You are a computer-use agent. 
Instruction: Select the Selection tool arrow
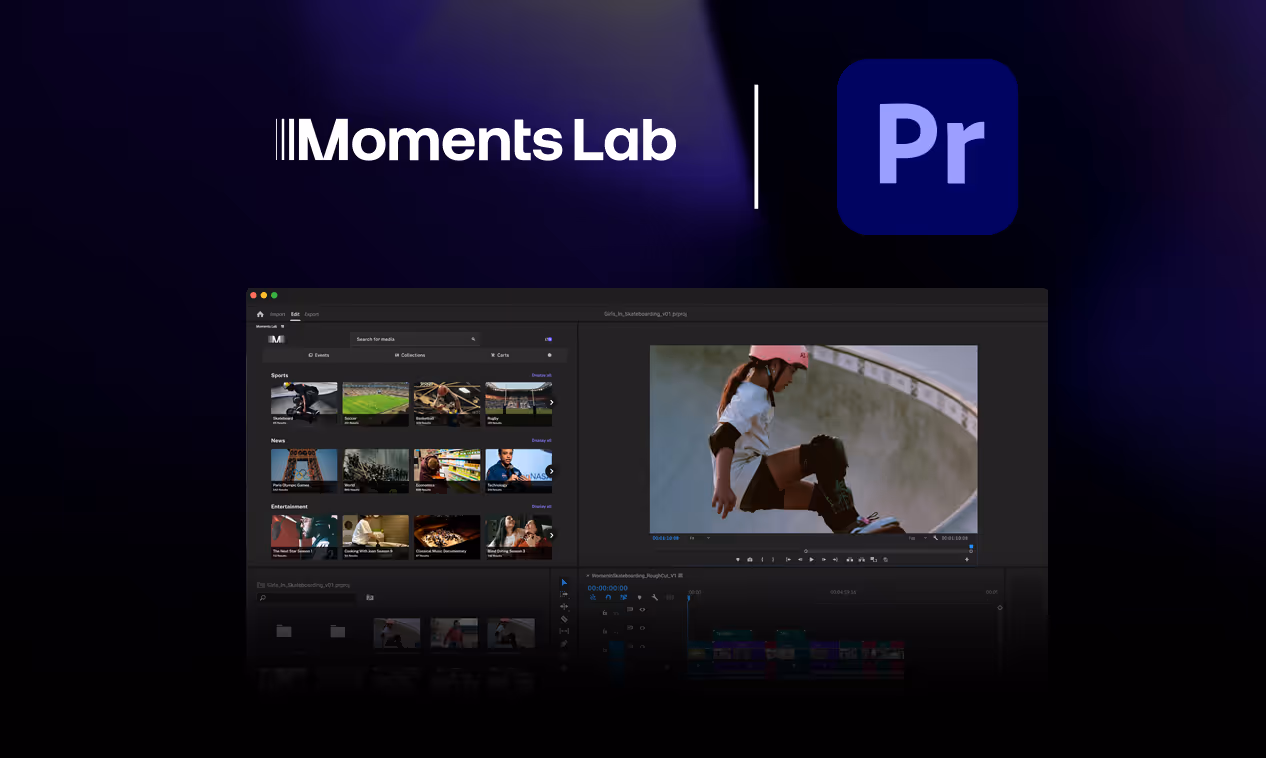[564, 582]
